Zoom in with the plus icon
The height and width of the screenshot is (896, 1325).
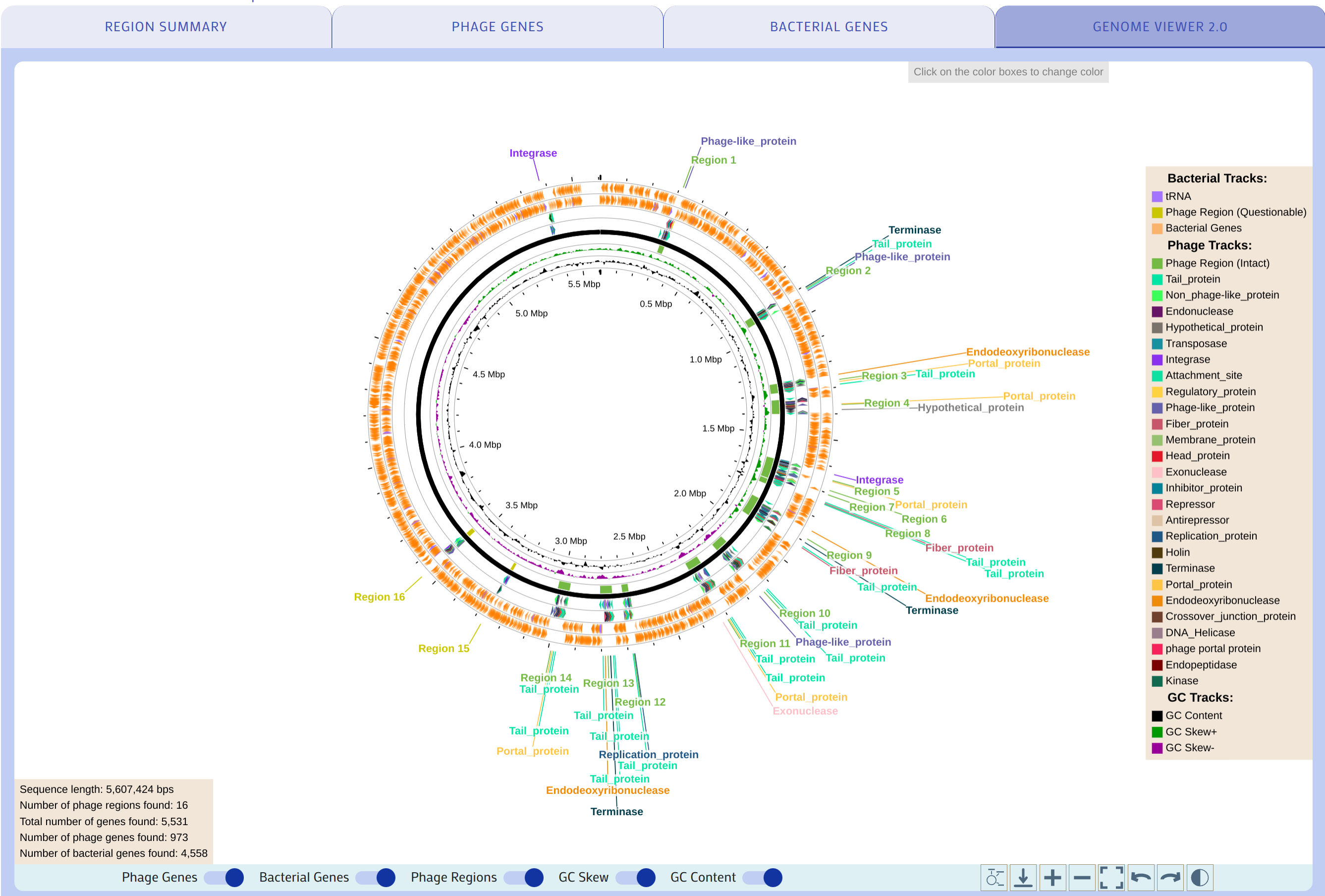1052,877
